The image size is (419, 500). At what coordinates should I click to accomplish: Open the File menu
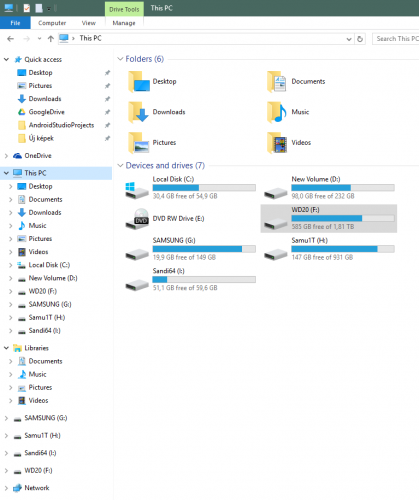[x=15, y=23]
